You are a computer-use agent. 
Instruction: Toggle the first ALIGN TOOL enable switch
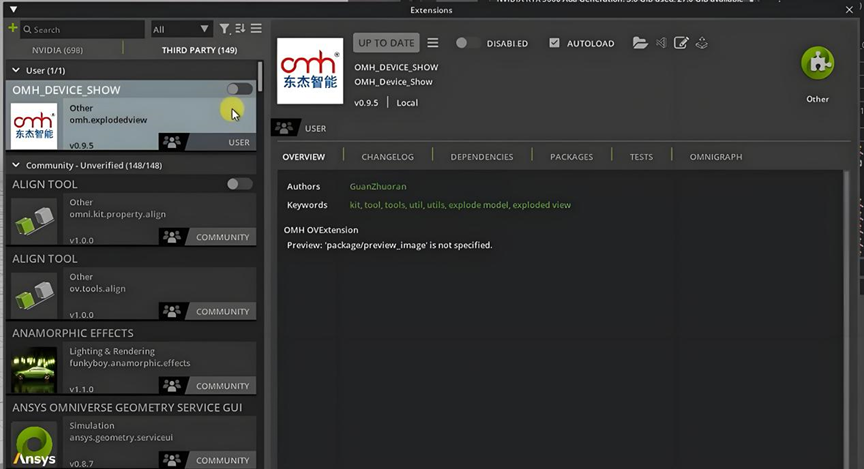(x=239, y=184)
